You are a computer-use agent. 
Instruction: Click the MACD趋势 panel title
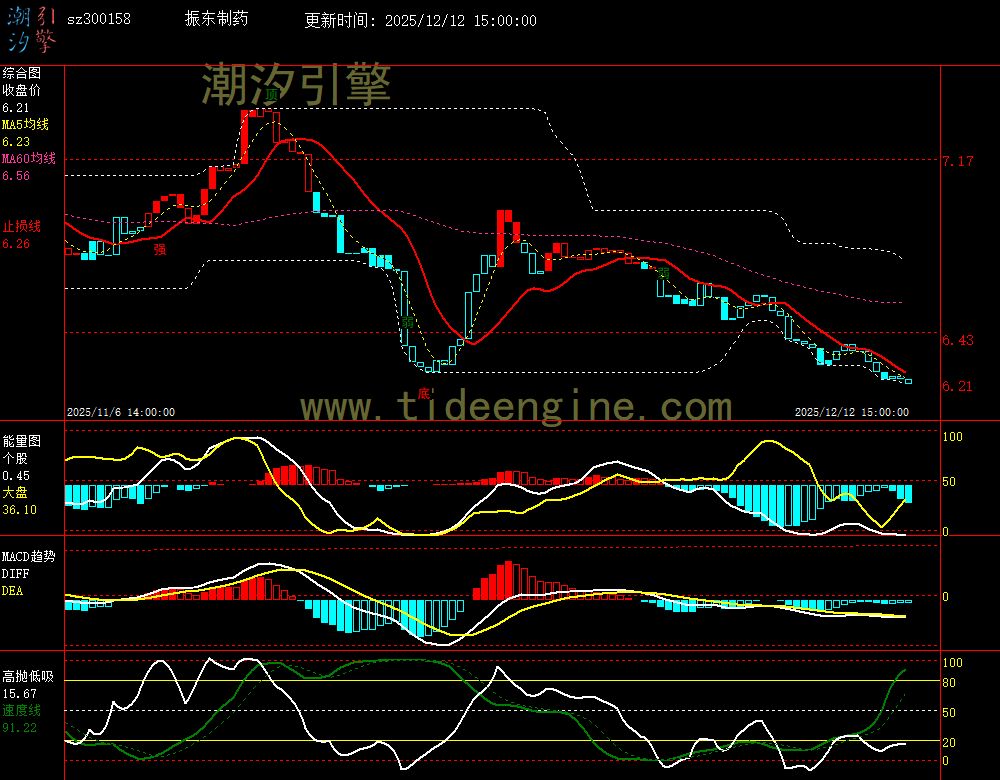[28, 556]
